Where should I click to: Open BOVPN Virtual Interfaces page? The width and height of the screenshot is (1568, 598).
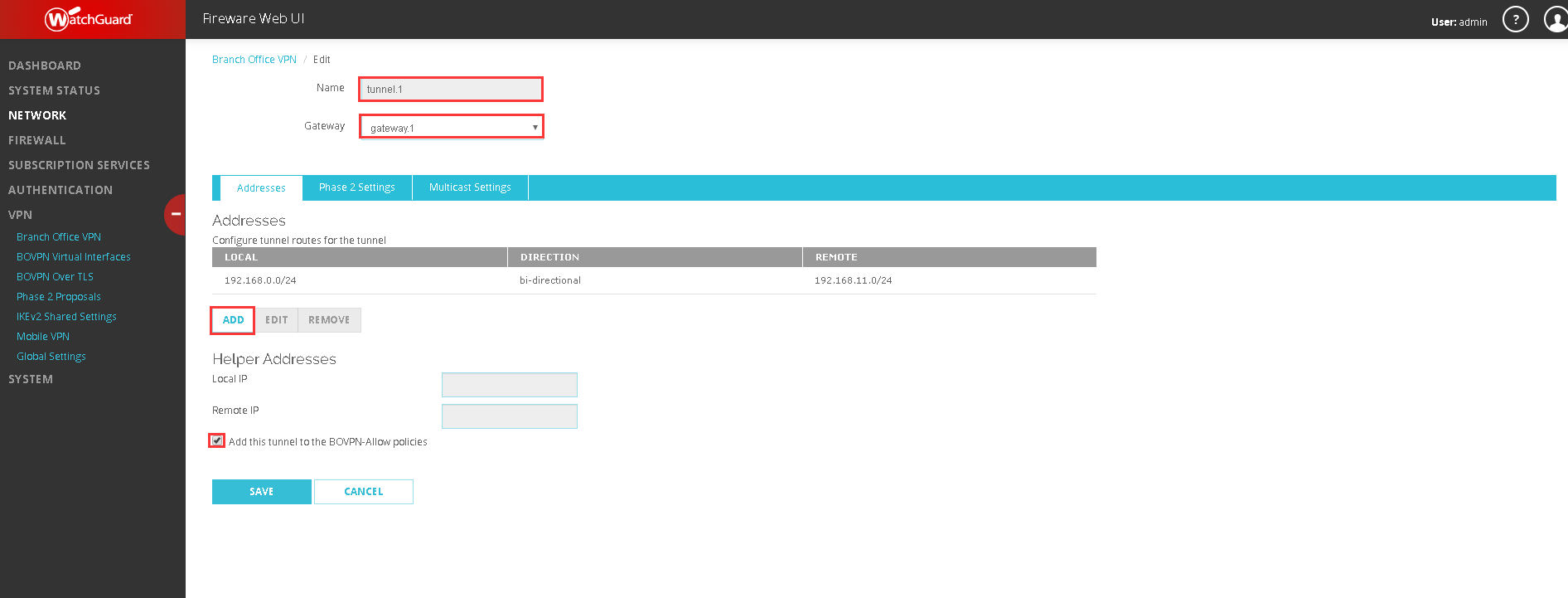[74, 257]
